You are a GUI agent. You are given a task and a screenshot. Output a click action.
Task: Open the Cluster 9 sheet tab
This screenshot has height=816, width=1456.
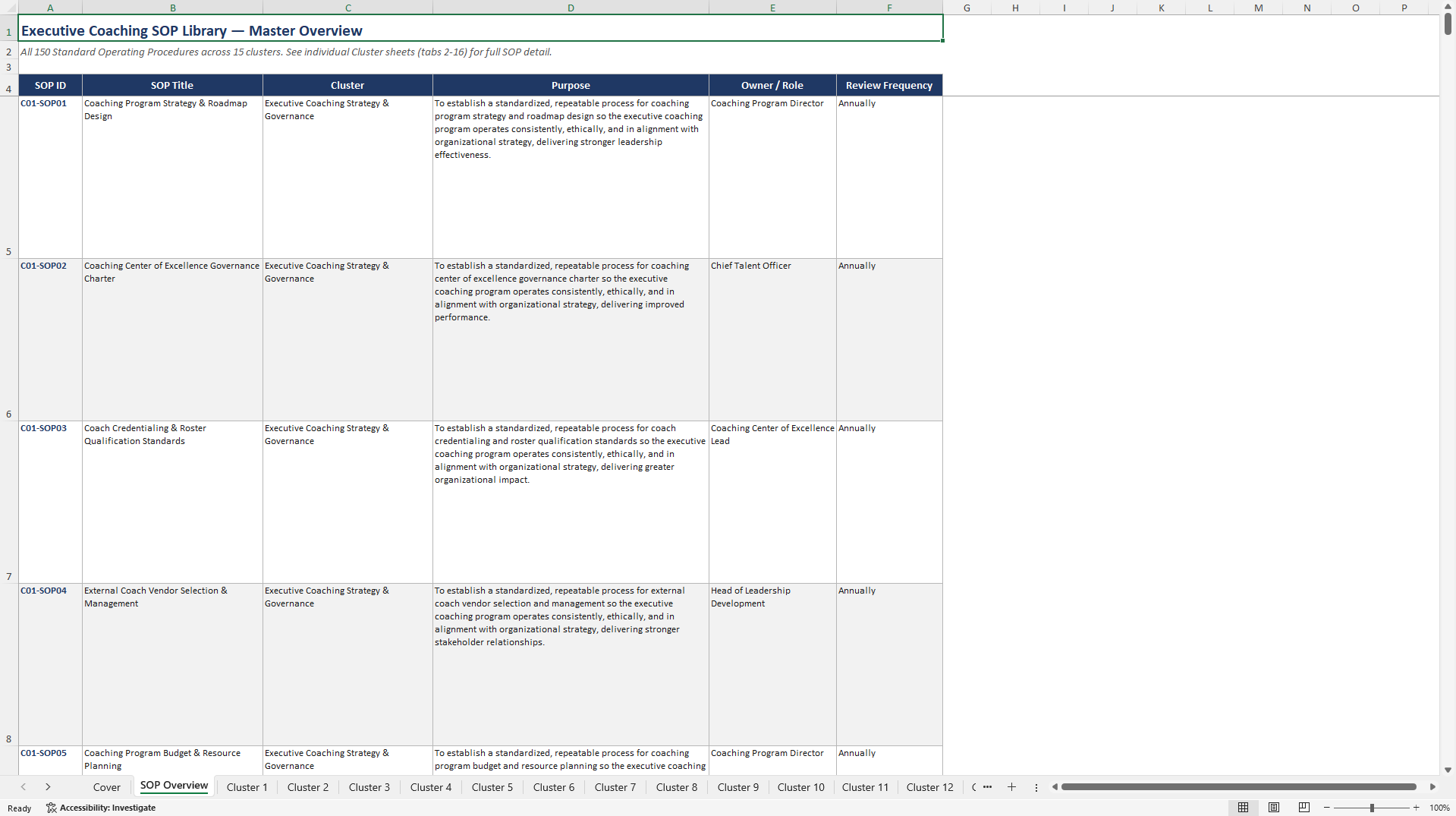(738, 787)
